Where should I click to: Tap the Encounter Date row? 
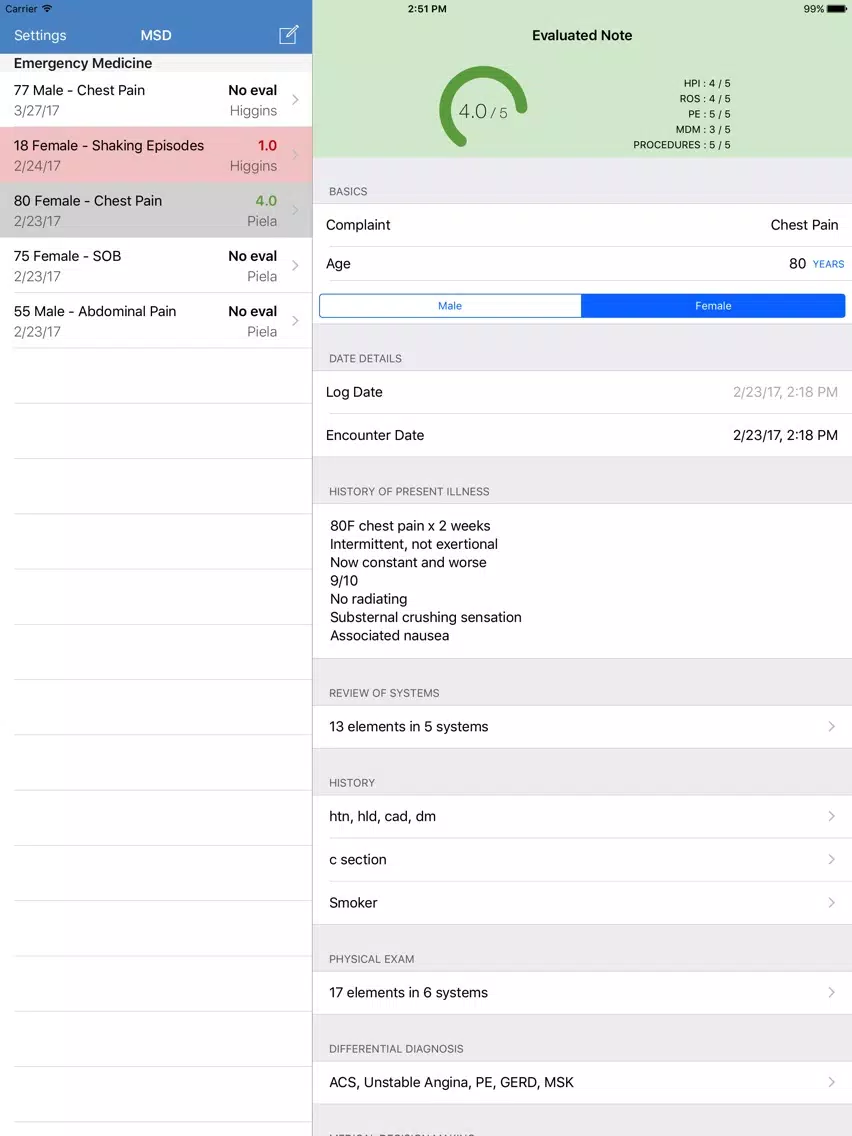(x=582, y=435)
